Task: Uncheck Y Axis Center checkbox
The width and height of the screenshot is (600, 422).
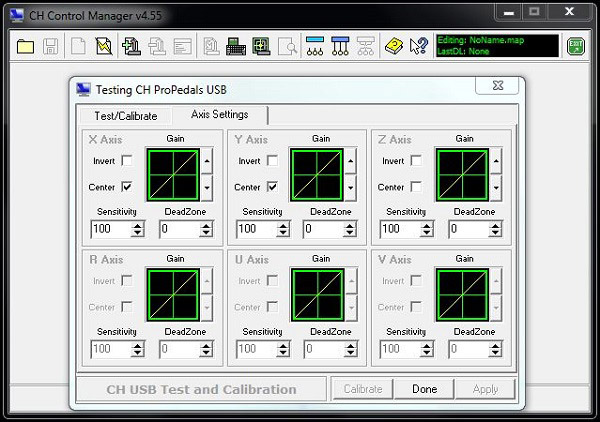Action: pyautogui.click(x=272, y=187)
